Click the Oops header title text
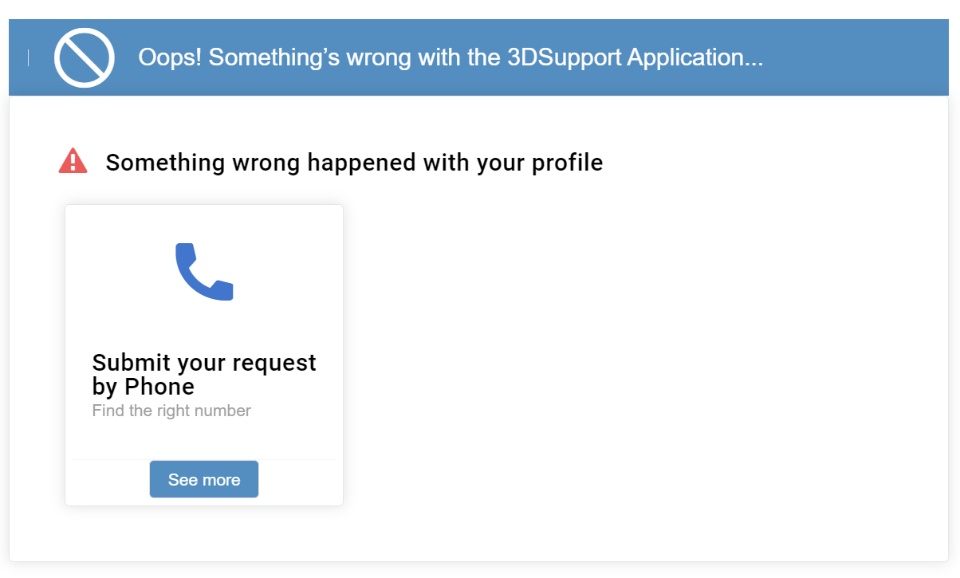Image resolution: width=960 pixels, height=578 pixels. point(450,57)
